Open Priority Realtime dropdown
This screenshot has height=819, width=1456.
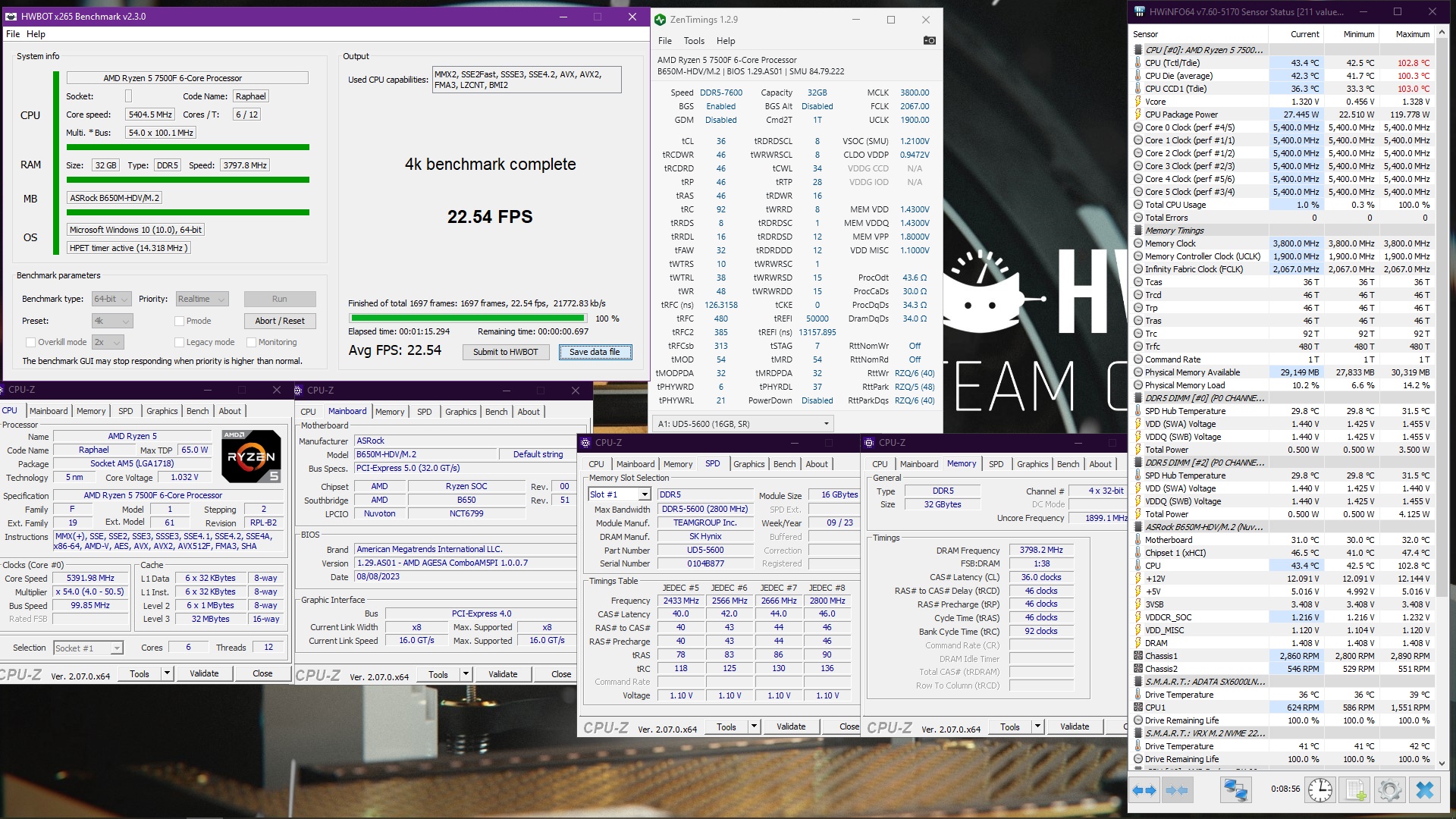(x=202, y=300)
